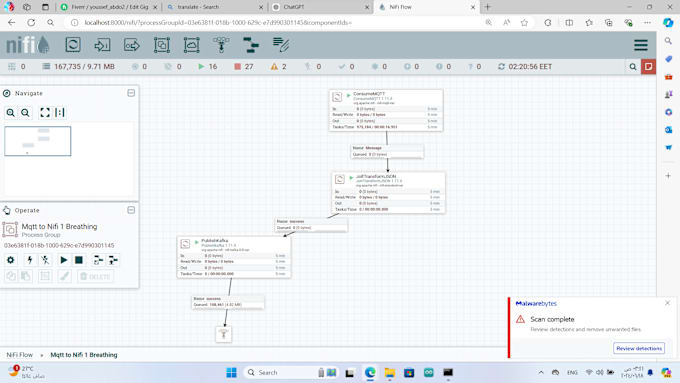Stop the process group with stop button
Viewport: 680px width, 383px height.
[x=79, y=260]
